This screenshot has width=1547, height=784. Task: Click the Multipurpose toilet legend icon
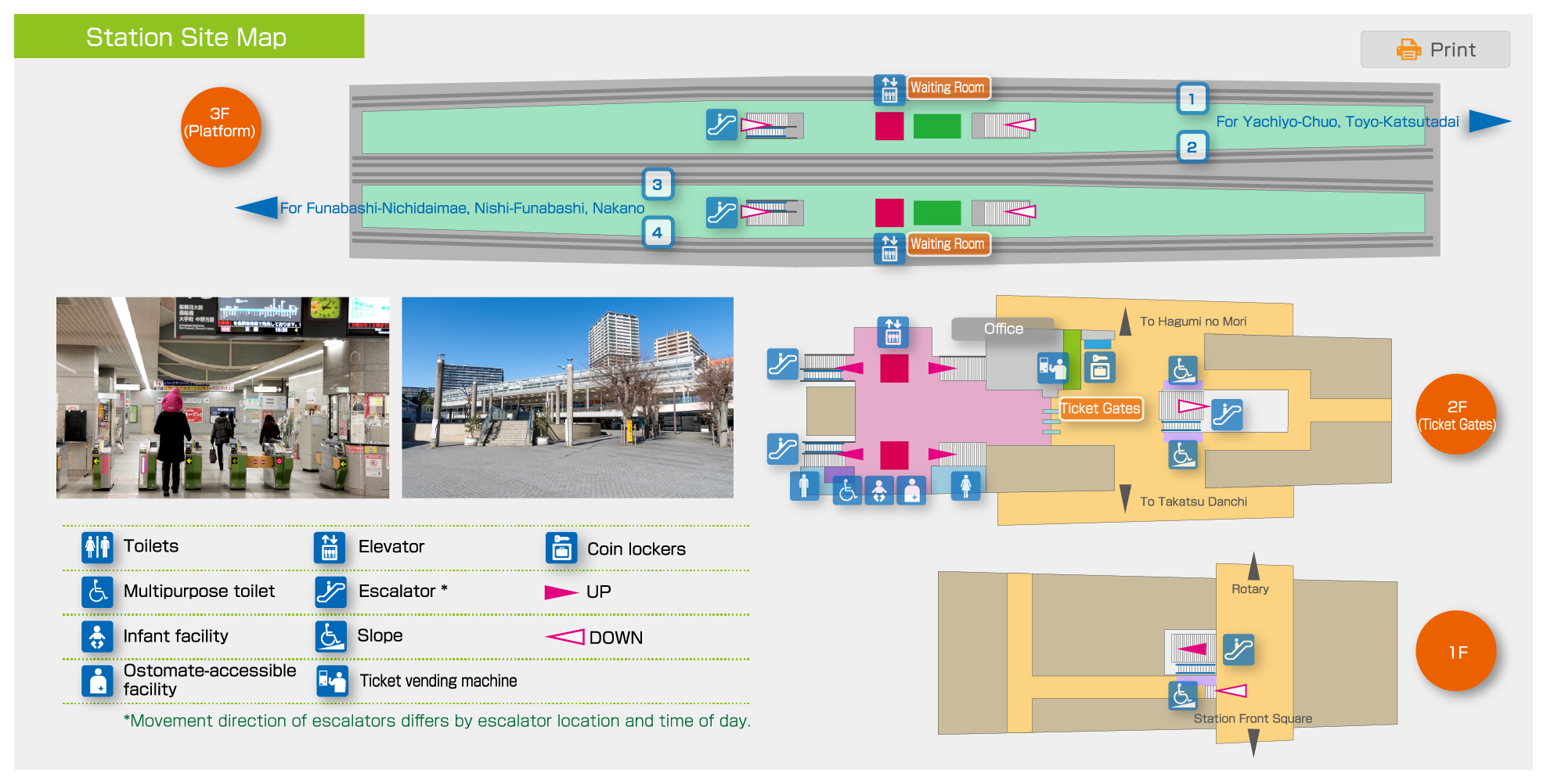pos(97,592)
